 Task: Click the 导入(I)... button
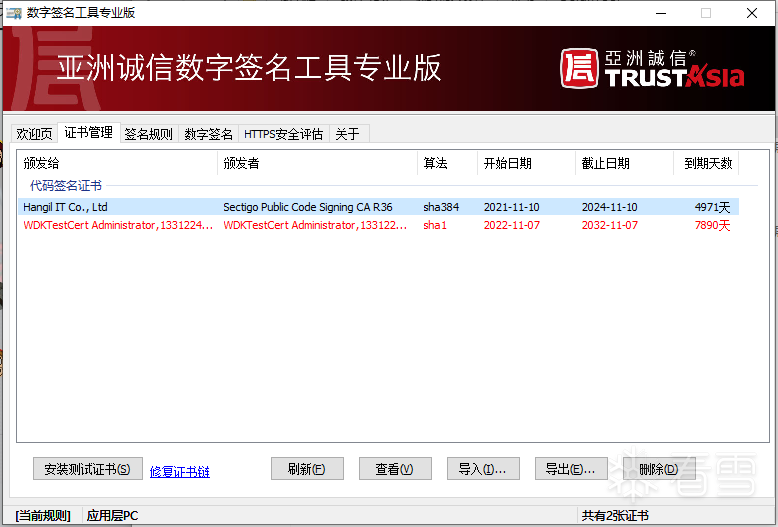click(483, 469)
